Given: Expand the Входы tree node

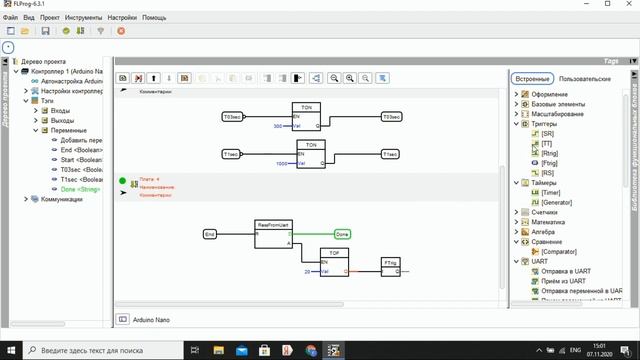Looking at the screenshot, I should point(36,110).
